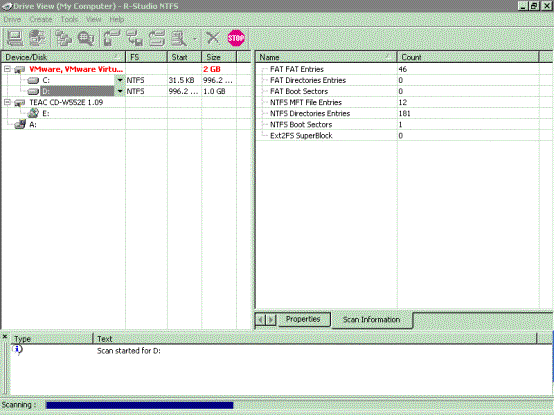Screen dimensions: 554x415
Task: Click the computer Refresh toolbar icon
Action: tap(14, 38)
